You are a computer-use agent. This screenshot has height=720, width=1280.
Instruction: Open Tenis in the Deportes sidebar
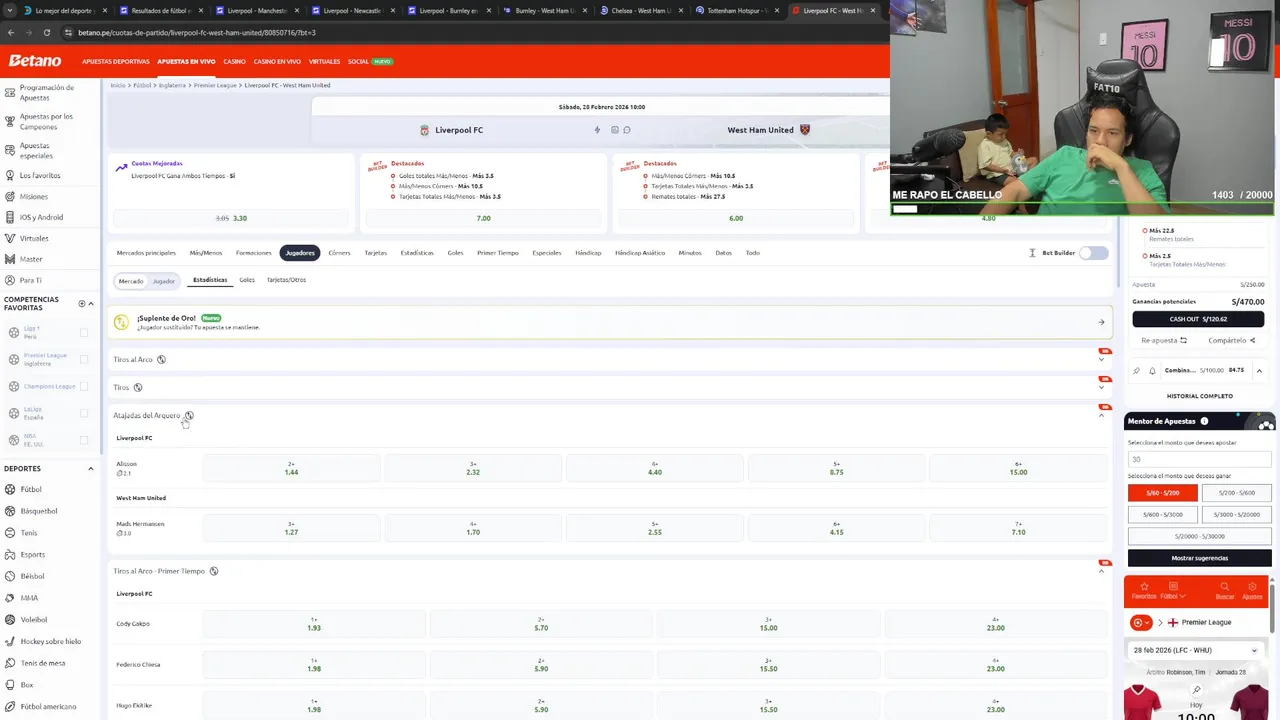29,533
